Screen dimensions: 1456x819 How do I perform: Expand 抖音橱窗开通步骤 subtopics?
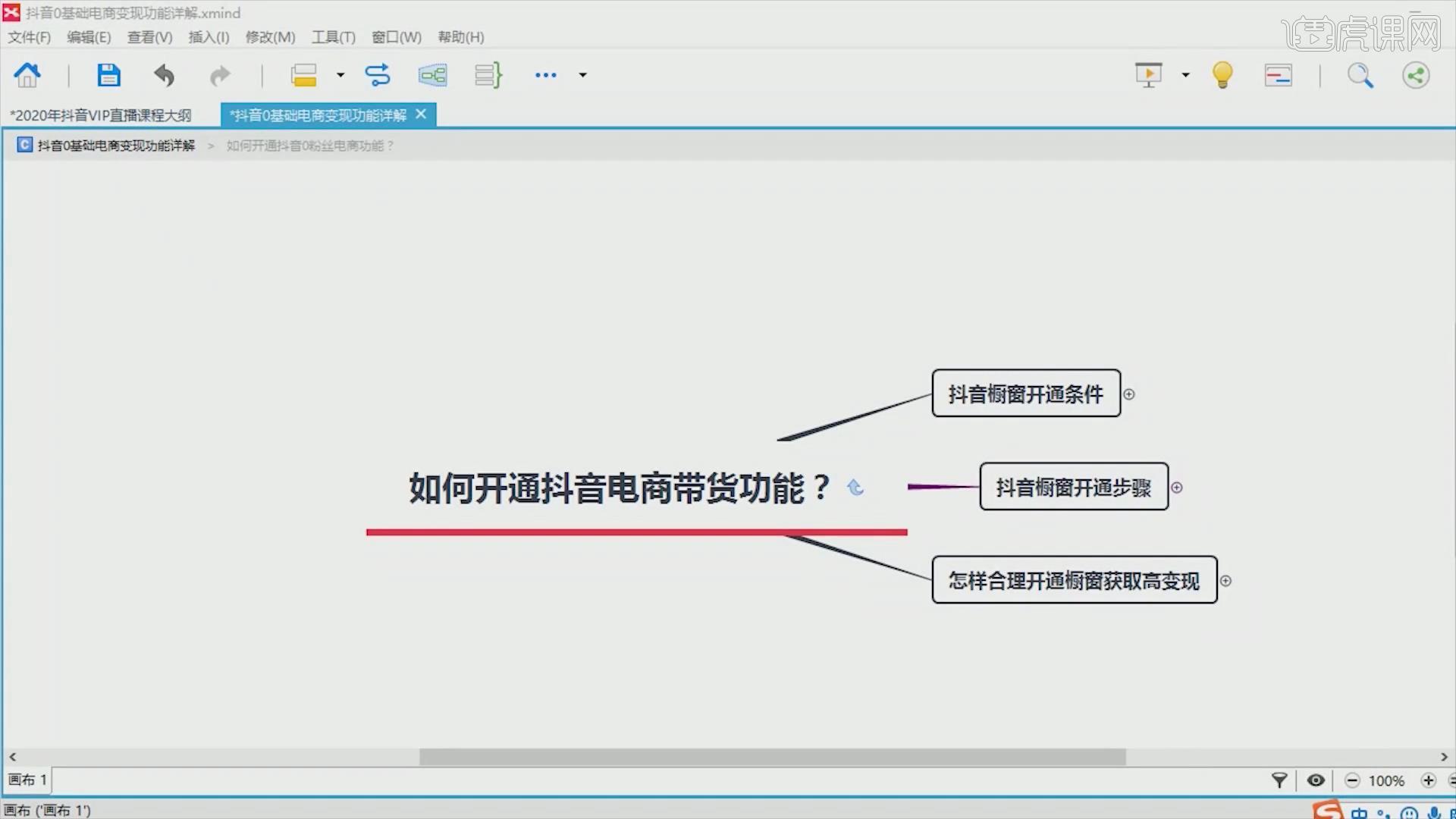(x=1177, y=488)
